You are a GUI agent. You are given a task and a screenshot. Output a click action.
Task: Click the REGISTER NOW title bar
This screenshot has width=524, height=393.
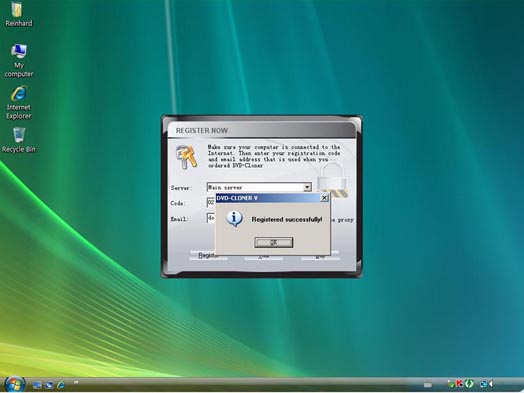pyautogui.click(x=262, y=130)
